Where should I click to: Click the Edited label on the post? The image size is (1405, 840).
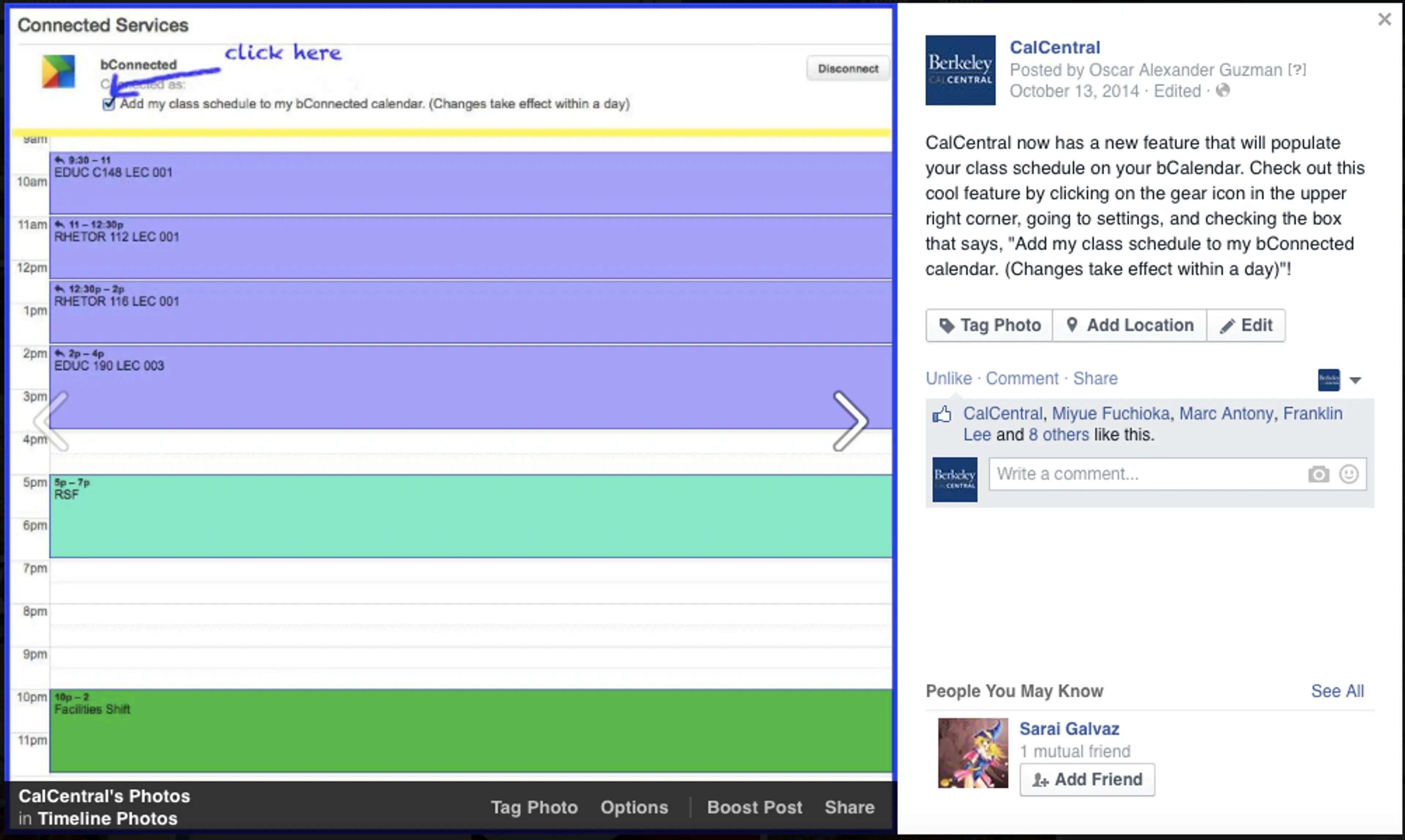point(1177,91)
